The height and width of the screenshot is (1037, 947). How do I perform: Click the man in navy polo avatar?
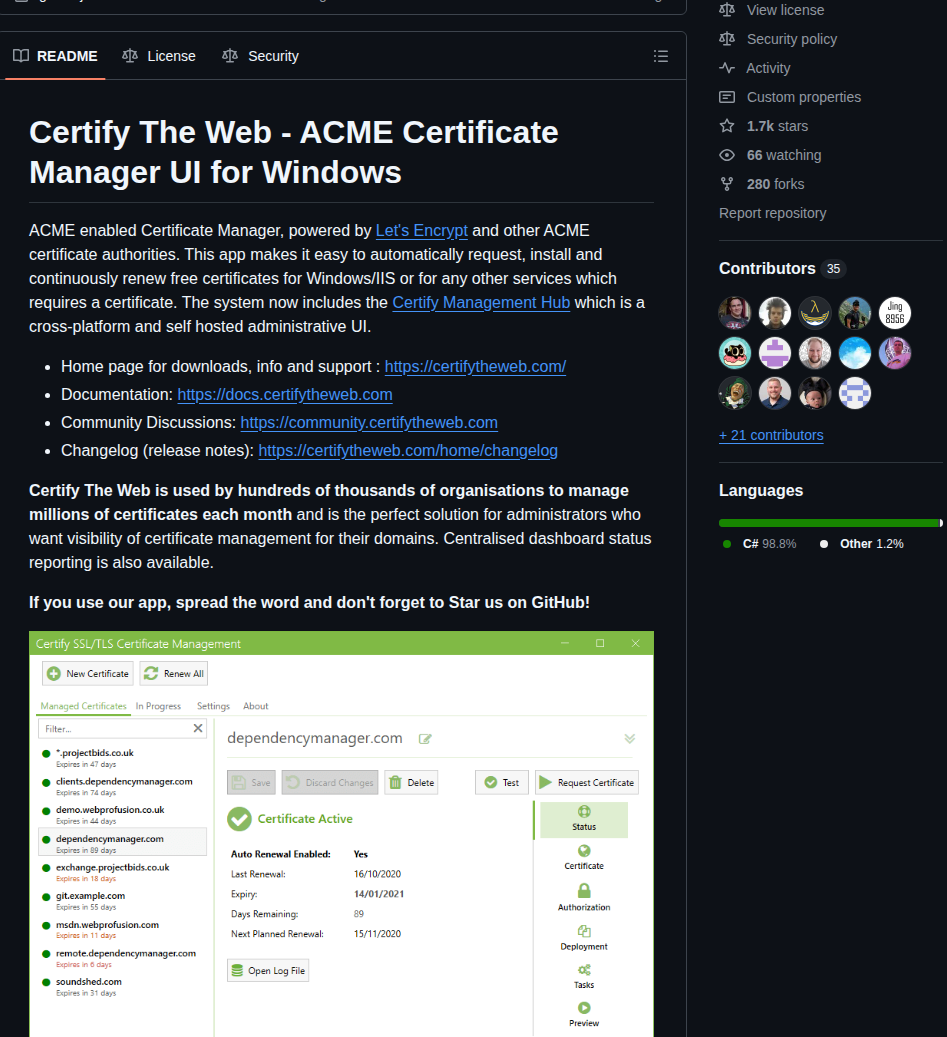tap(775, 394)
